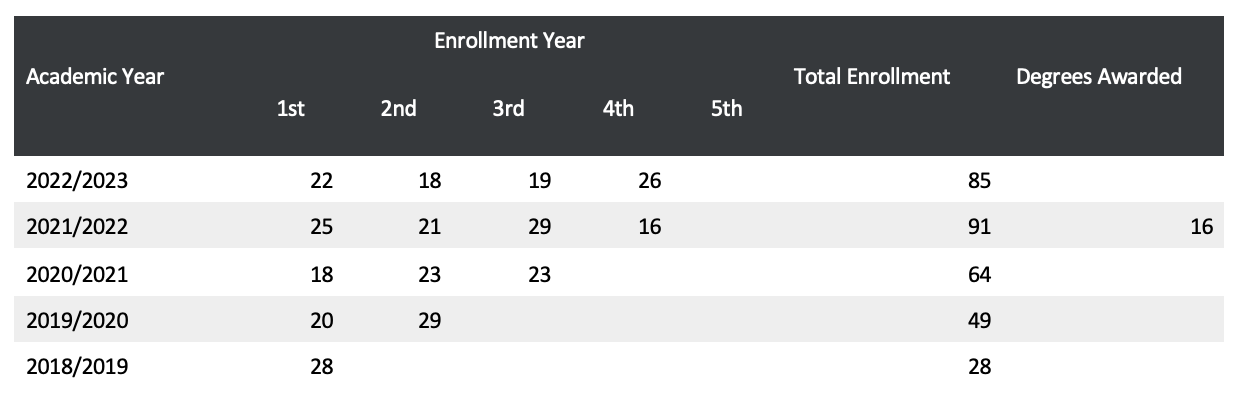Click the 2022/2023 row label
1242x398 pixels.
(77, 181)
